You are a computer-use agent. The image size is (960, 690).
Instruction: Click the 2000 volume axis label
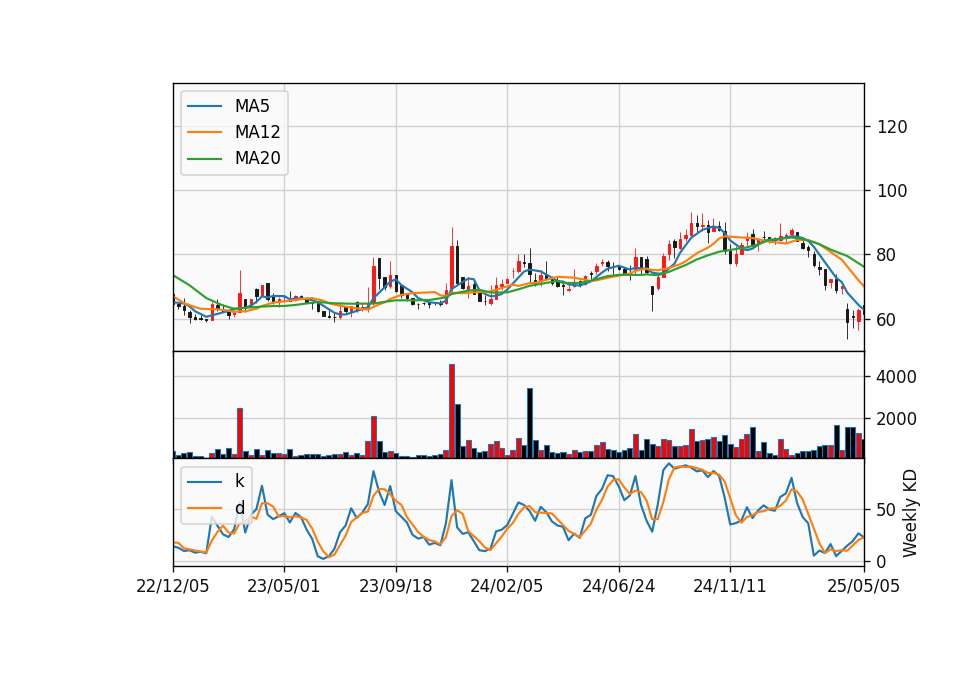point(896,419)
